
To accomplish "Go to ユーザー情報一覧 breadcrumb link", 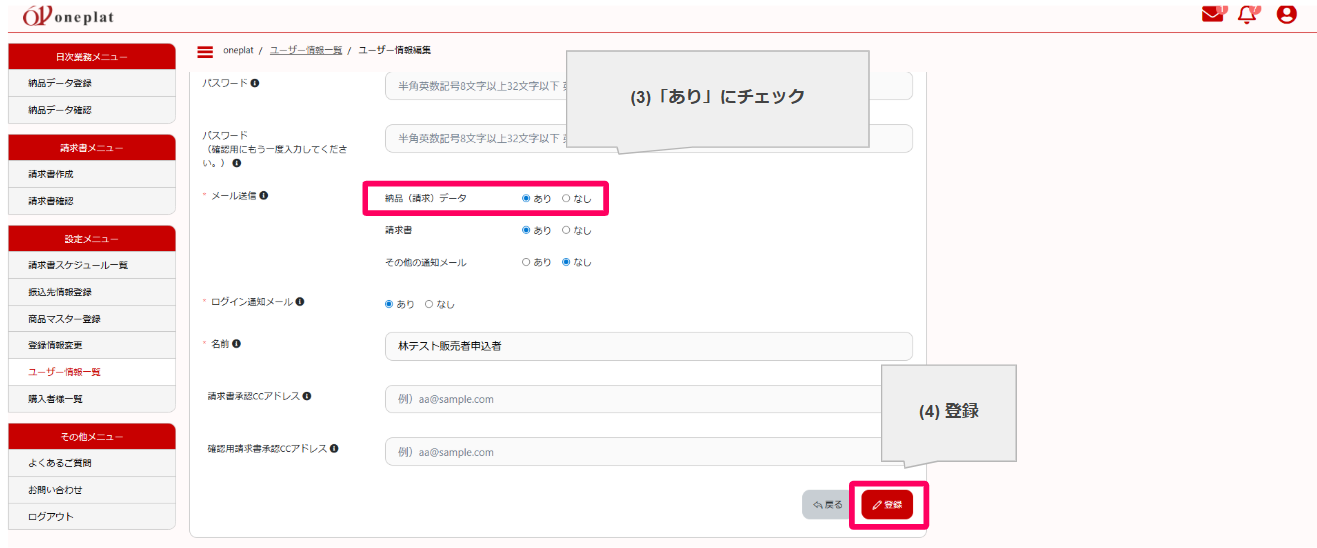I will click(305, 50).
